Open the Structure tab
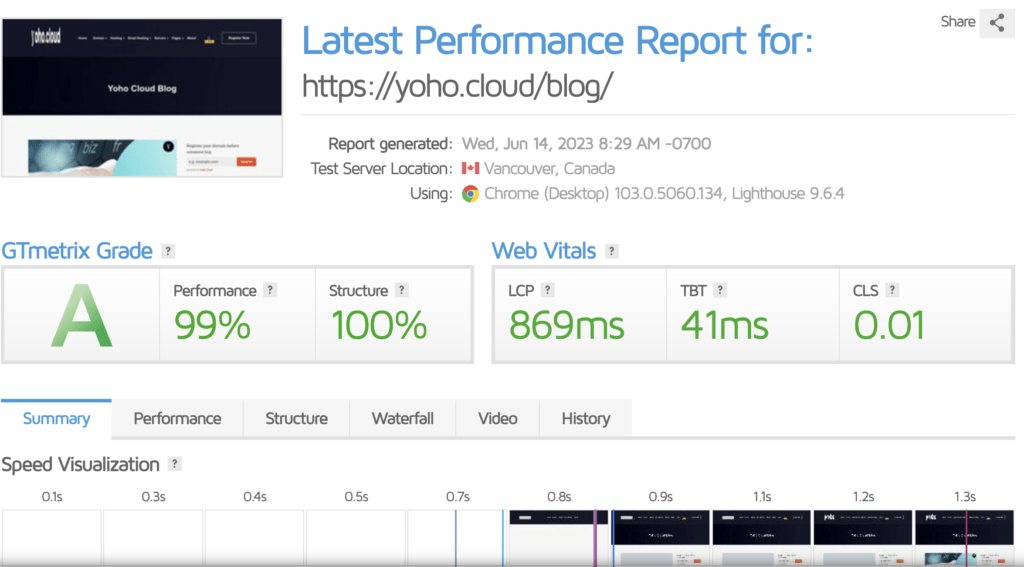 click(x=296, y=419)
